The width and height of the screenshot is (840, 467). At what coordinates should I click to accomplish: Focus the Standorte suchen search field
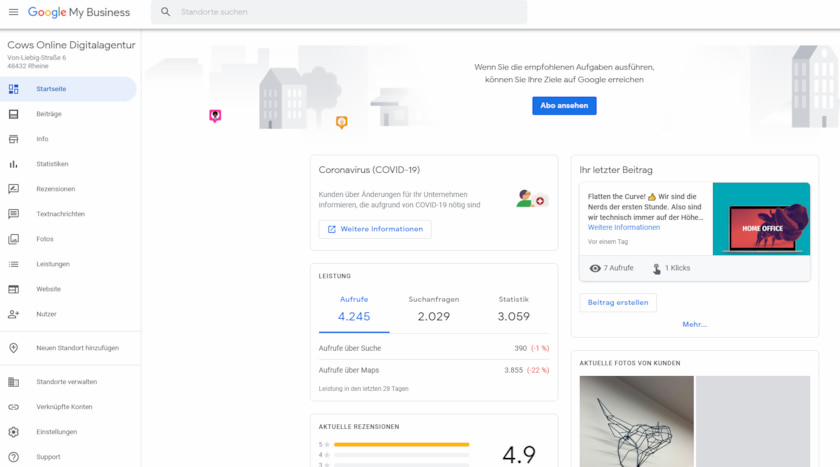coord(339,12)
